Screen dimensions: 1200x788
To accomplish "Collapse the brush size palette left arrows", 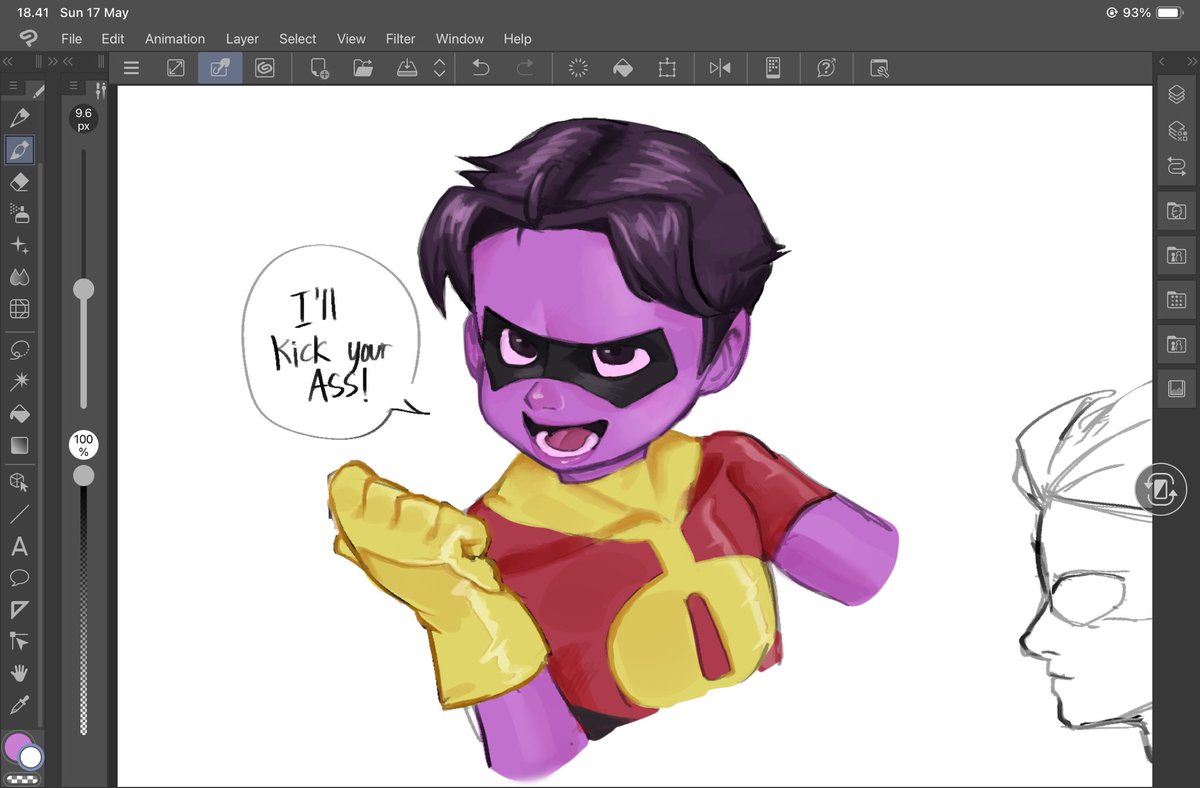I will coord(69,61).
